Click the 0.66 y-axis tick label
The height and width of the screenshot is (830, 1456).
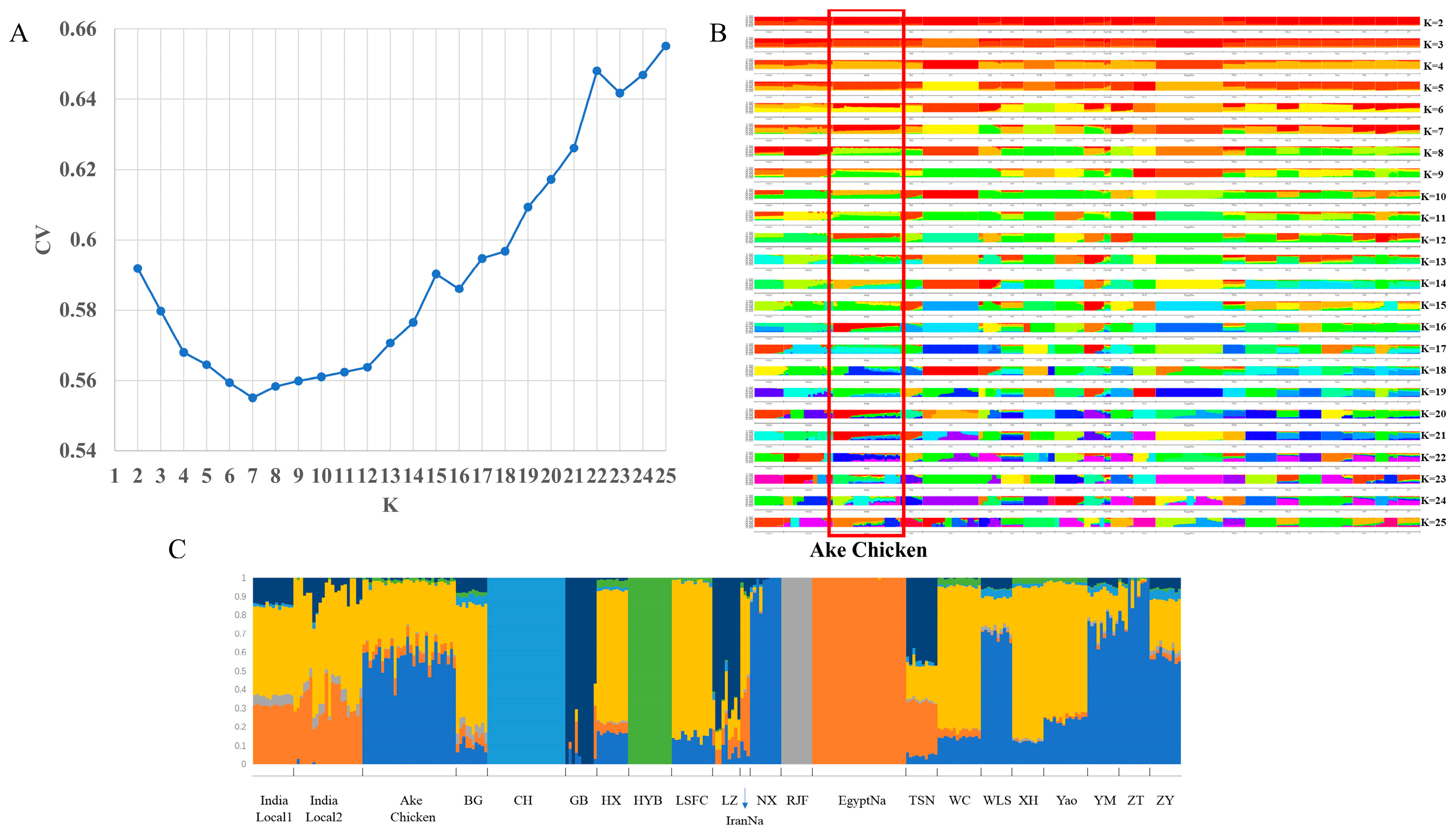tap(78, 29)
